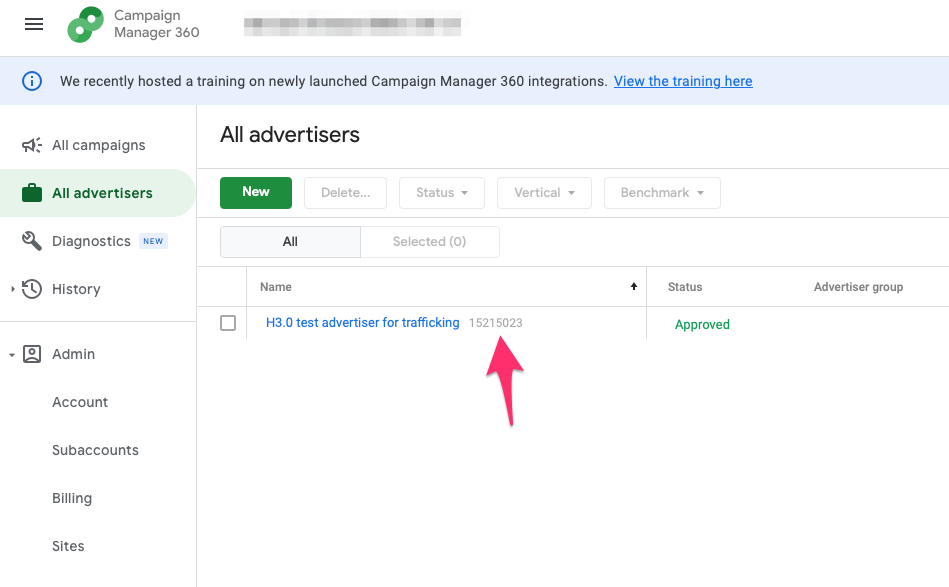949x587 pixels.
Task: Click the History clock icon
Action: point(32,289)
